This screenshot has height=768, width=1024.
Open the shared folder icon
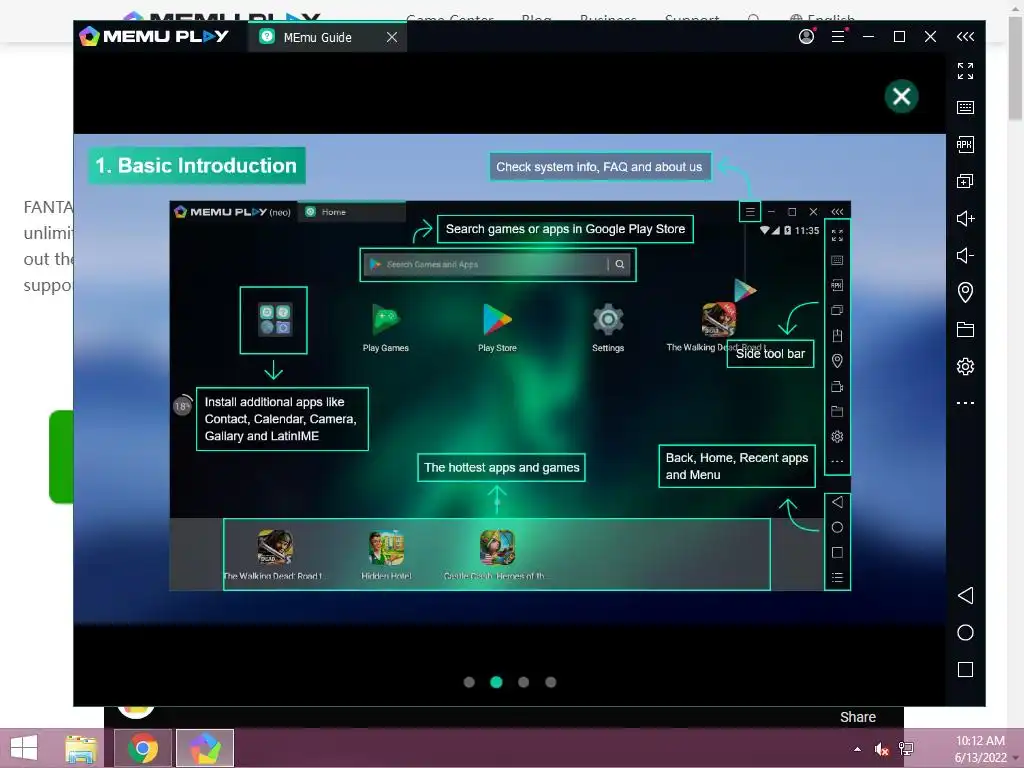click(x=965, y=329)
